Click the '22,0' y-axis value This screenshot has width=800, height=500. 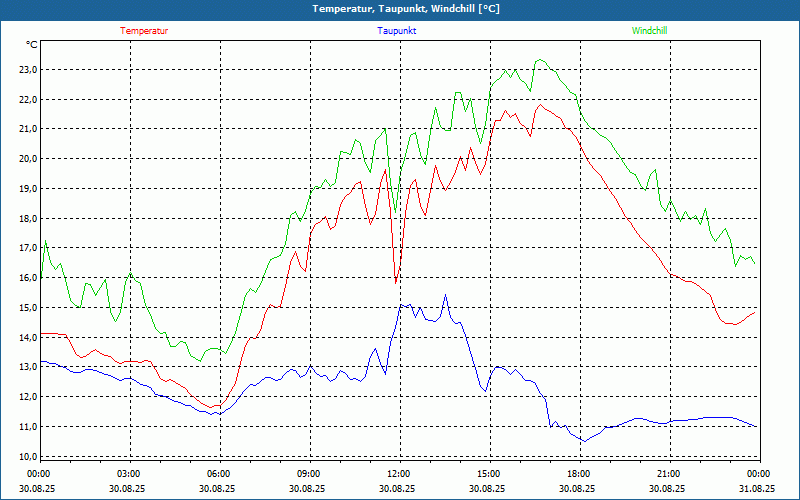[28, 99]
